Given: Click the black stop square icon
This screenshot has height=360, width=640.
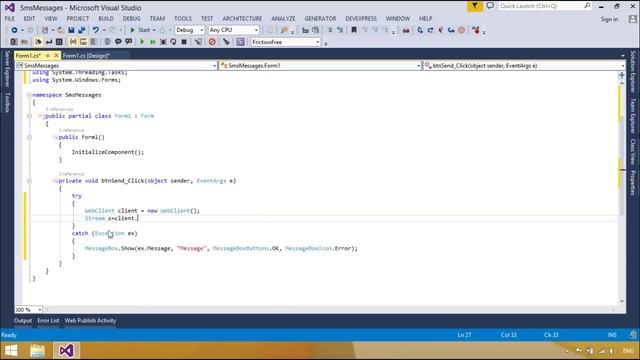Looking at the screenshot, I should tap(184, 42).
